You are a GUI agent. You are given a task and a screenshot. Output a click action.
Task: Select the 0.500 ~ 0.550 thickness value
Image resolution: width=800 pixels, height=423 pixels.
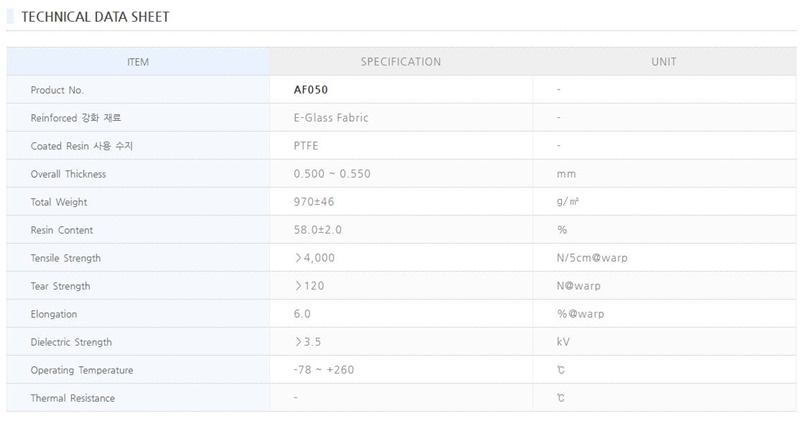tap(332, 174)
